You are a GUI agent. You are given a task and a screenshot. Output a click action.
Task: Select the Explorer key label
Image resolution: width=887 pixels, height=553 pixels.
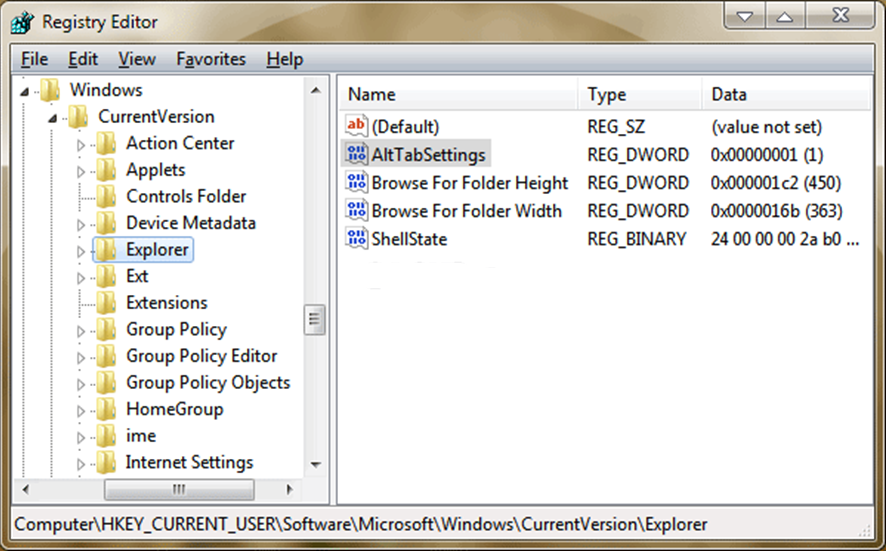157,249
